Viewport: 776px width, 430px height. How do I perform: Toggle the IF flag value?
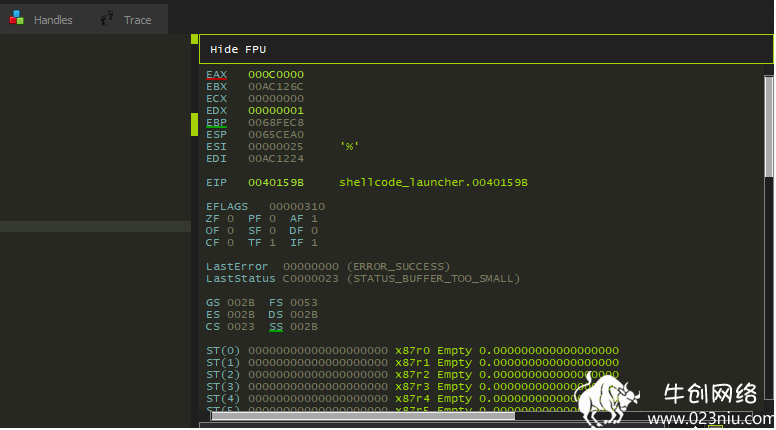tap(314, 242)
